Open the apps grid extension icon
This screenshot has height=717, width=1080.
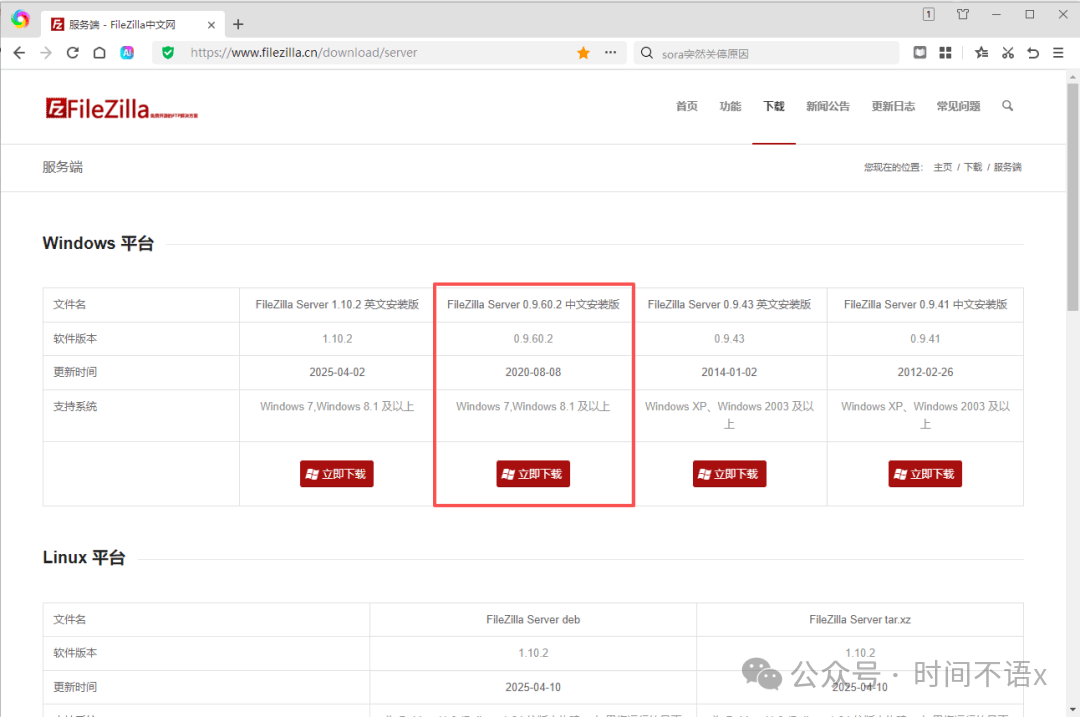tap(945, 53)
